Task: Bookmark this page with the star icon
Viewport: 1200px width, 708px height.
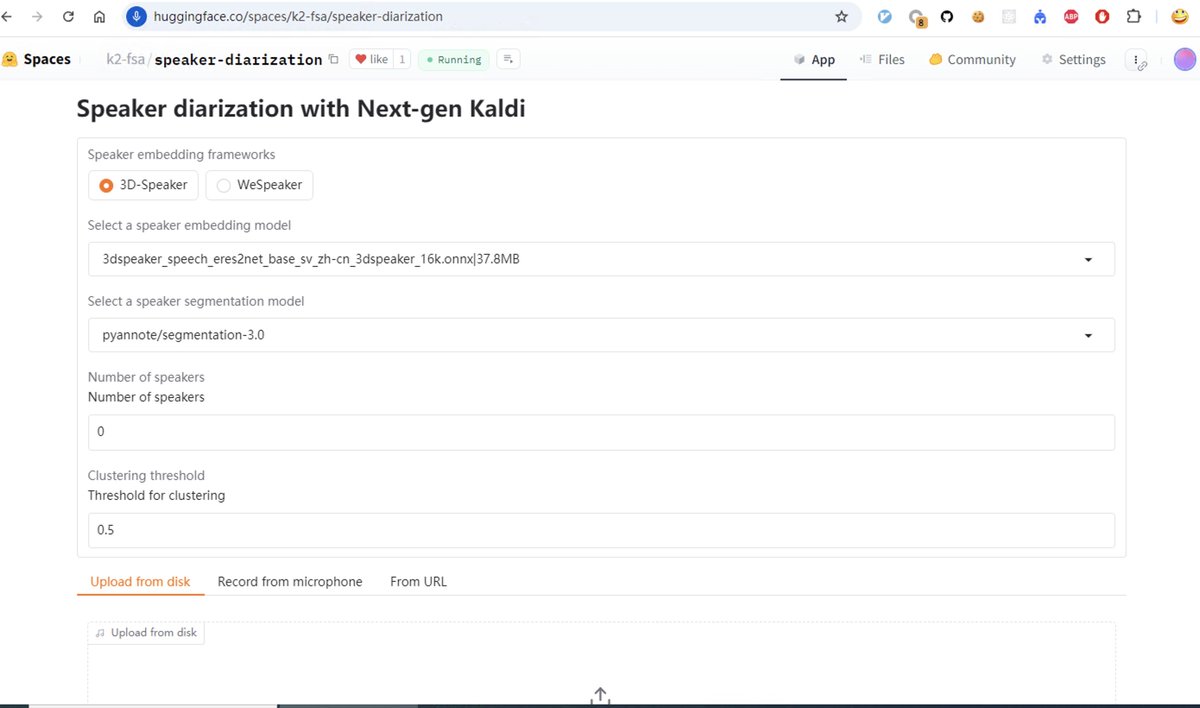Action: 841,17
